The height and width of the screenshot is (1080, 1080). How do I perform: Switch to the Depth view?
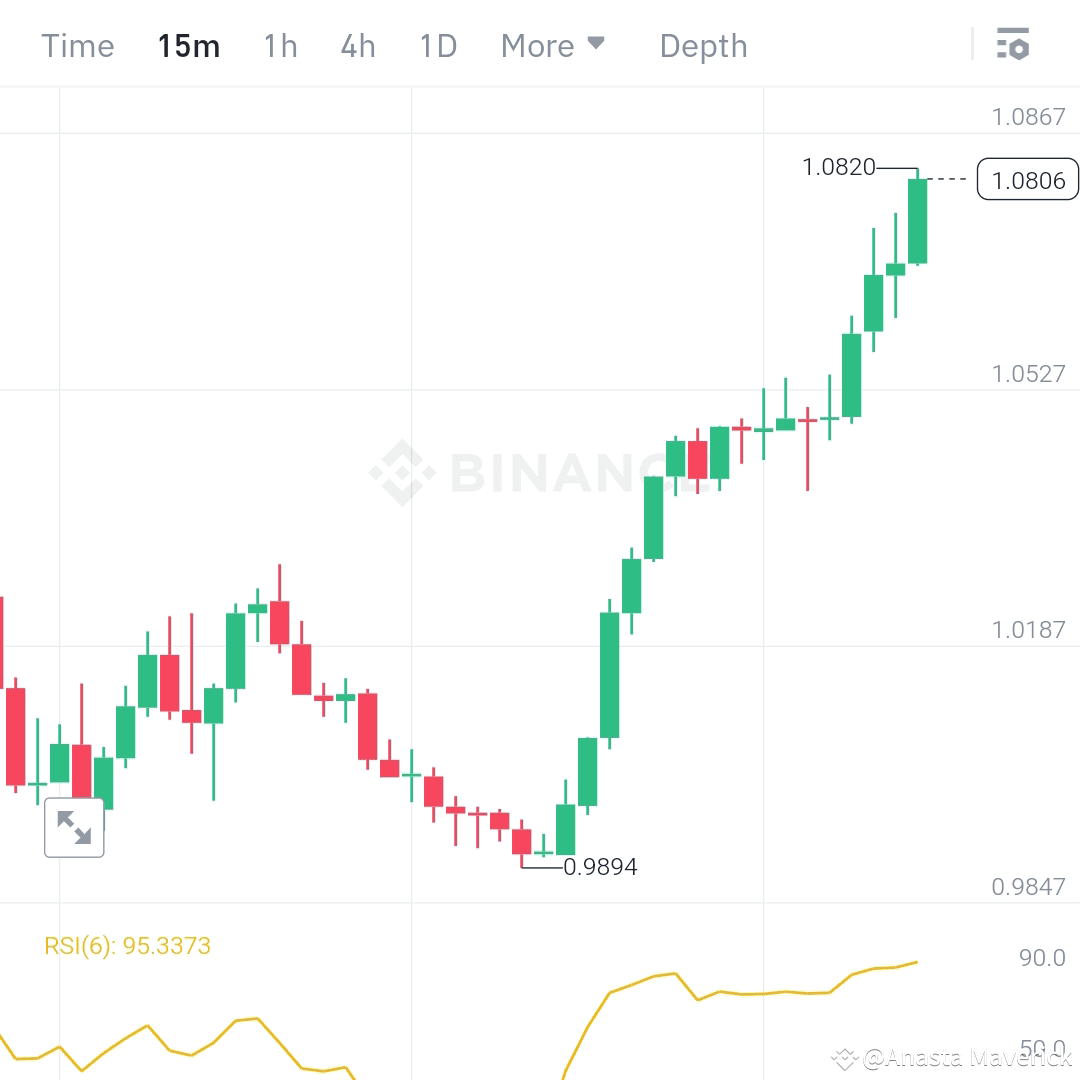coord(703,45)
